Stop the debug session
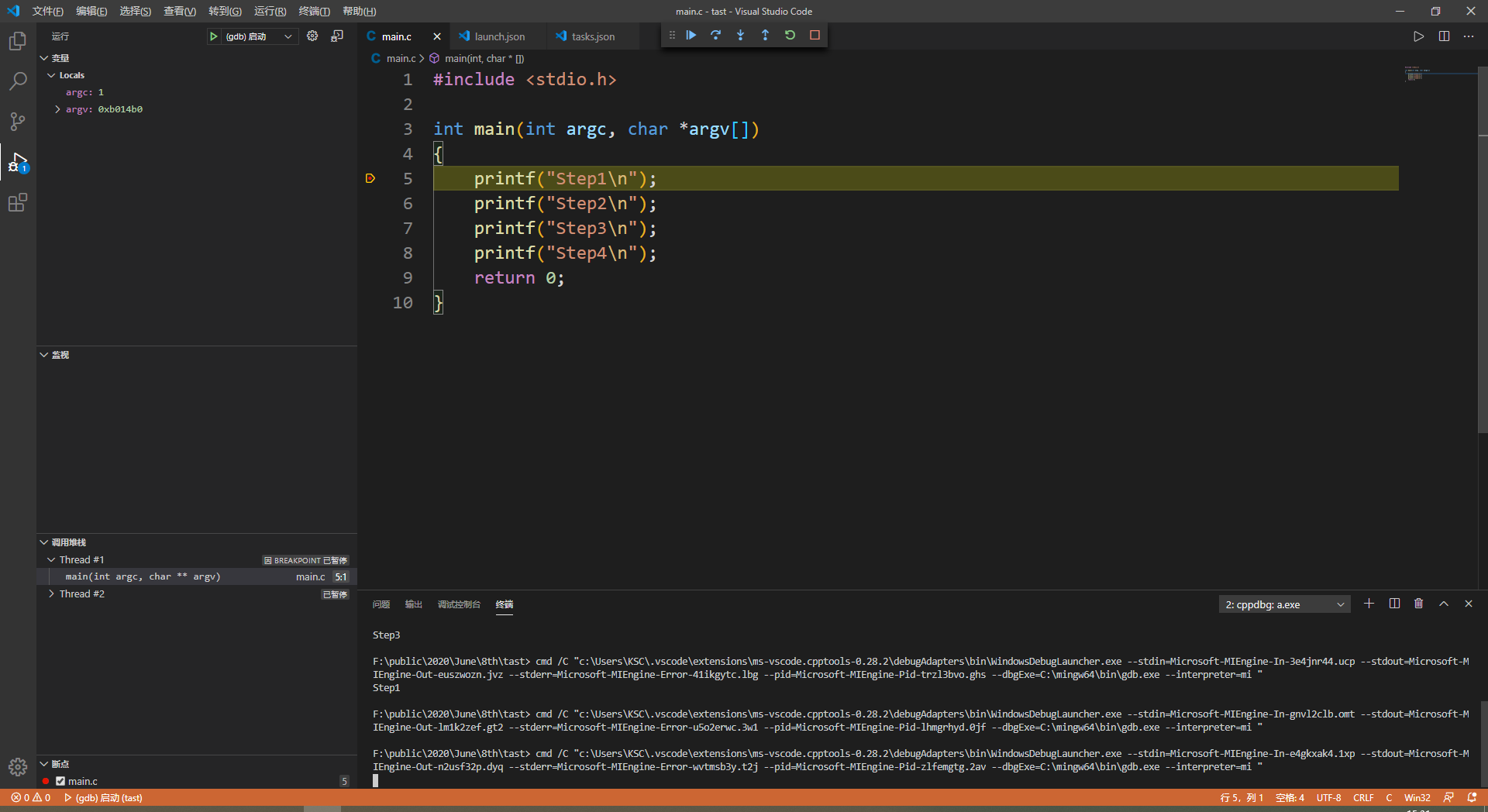This screenshot has width=1488, height=812. [x=815, y=35]
